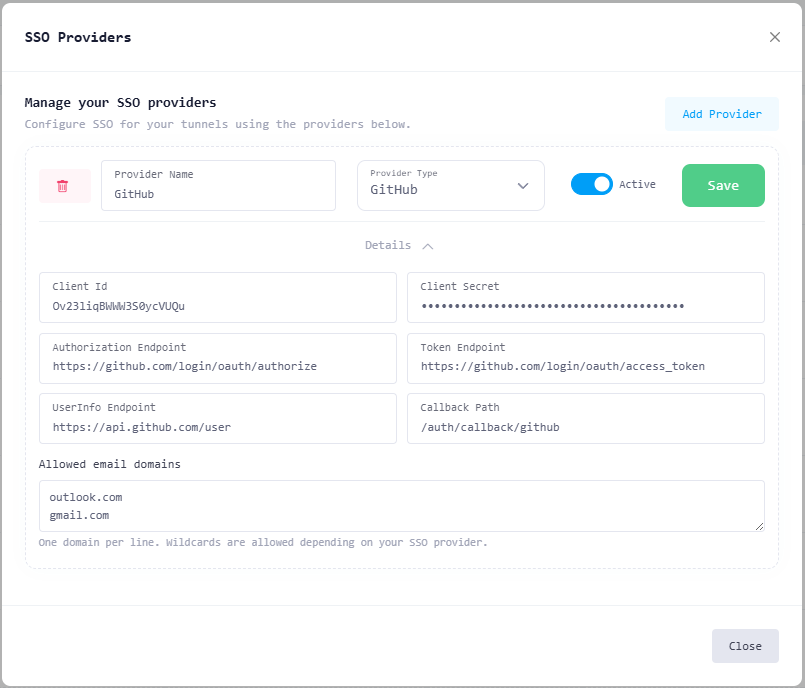This screenshot has width=805, height=688.
Task: Open the Provider Type dropdown
Action: pyautogui.click(x=450, y=186)
